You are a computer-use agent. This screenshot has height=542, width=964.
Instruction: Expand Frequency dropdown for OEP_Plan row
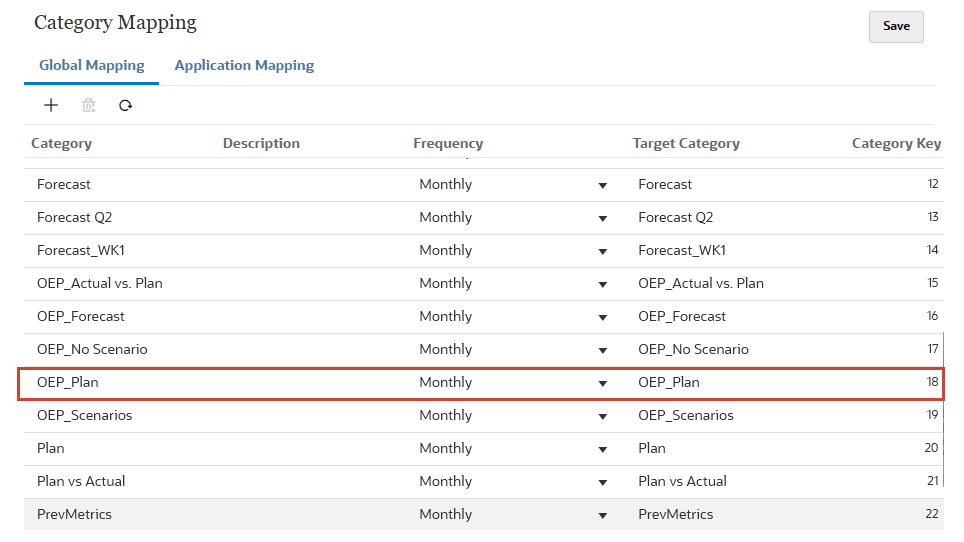tap(602, 383)
